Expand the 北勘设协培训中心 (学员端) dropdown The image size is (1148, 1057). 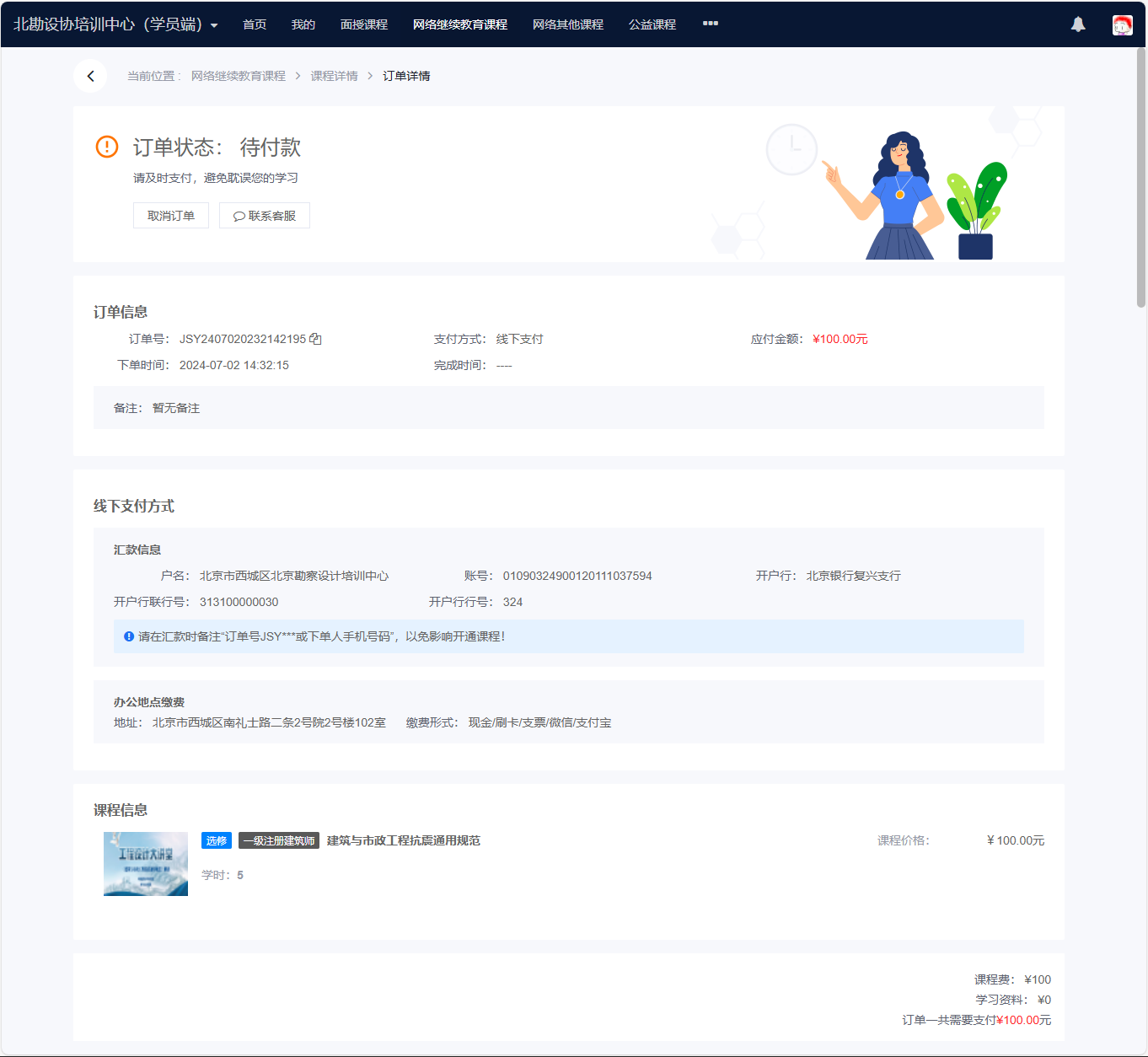(115, 24)
